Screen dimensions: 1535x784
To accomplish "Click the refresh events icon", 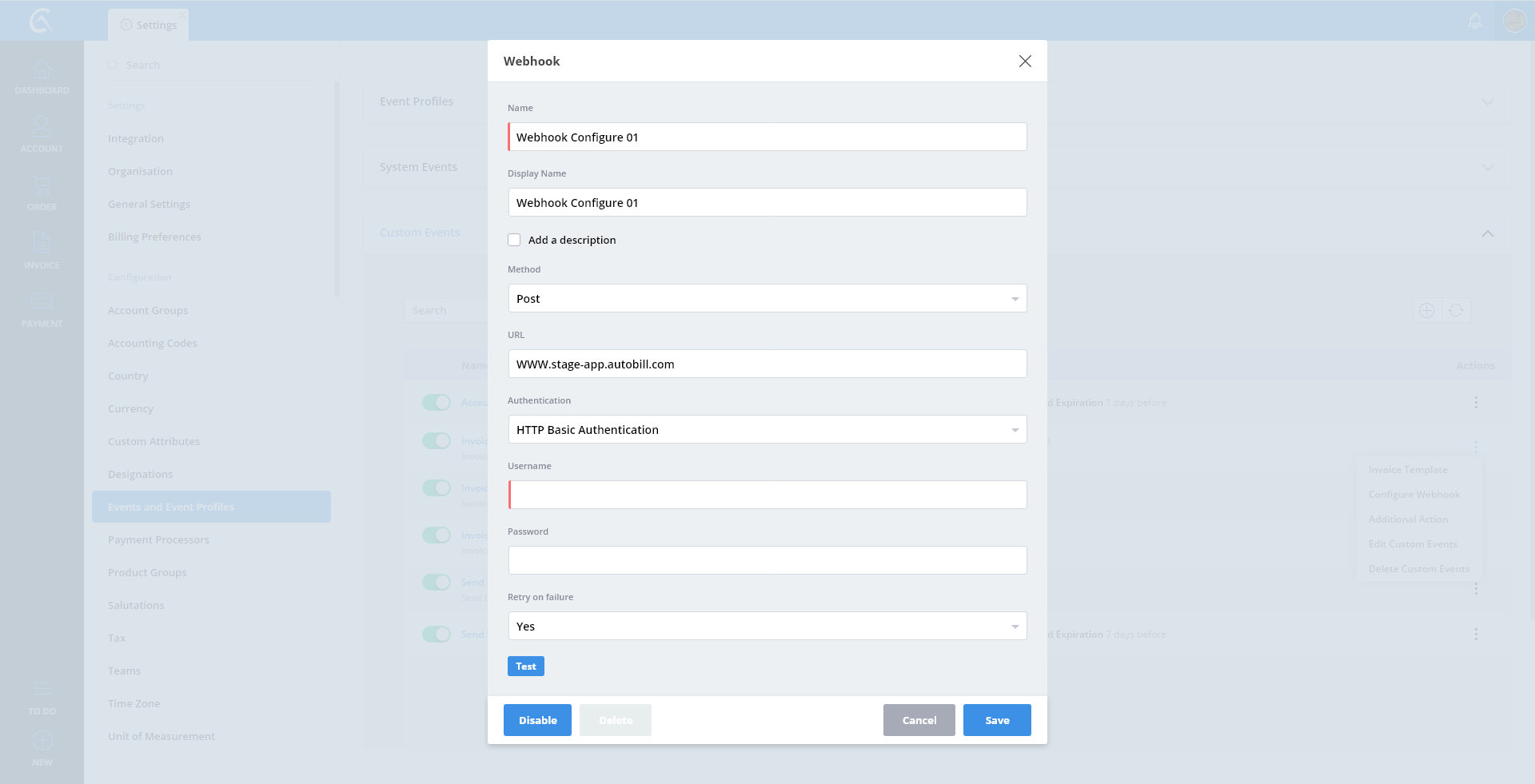I will click(x=1456, y=310).
